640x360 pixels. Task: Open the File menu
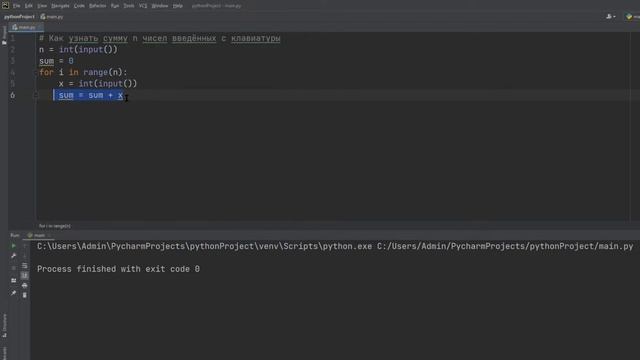tap(16, 6)
